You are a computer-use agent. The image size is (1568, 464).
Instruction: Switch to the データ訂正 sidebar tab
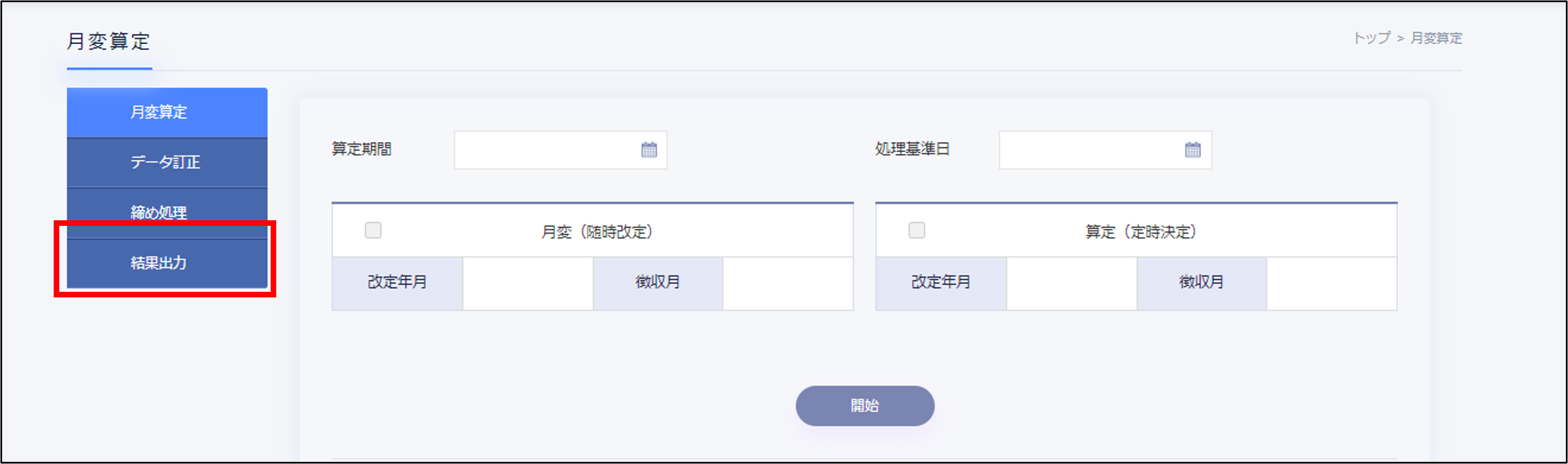pyautogui.click(x=167, y=162)
